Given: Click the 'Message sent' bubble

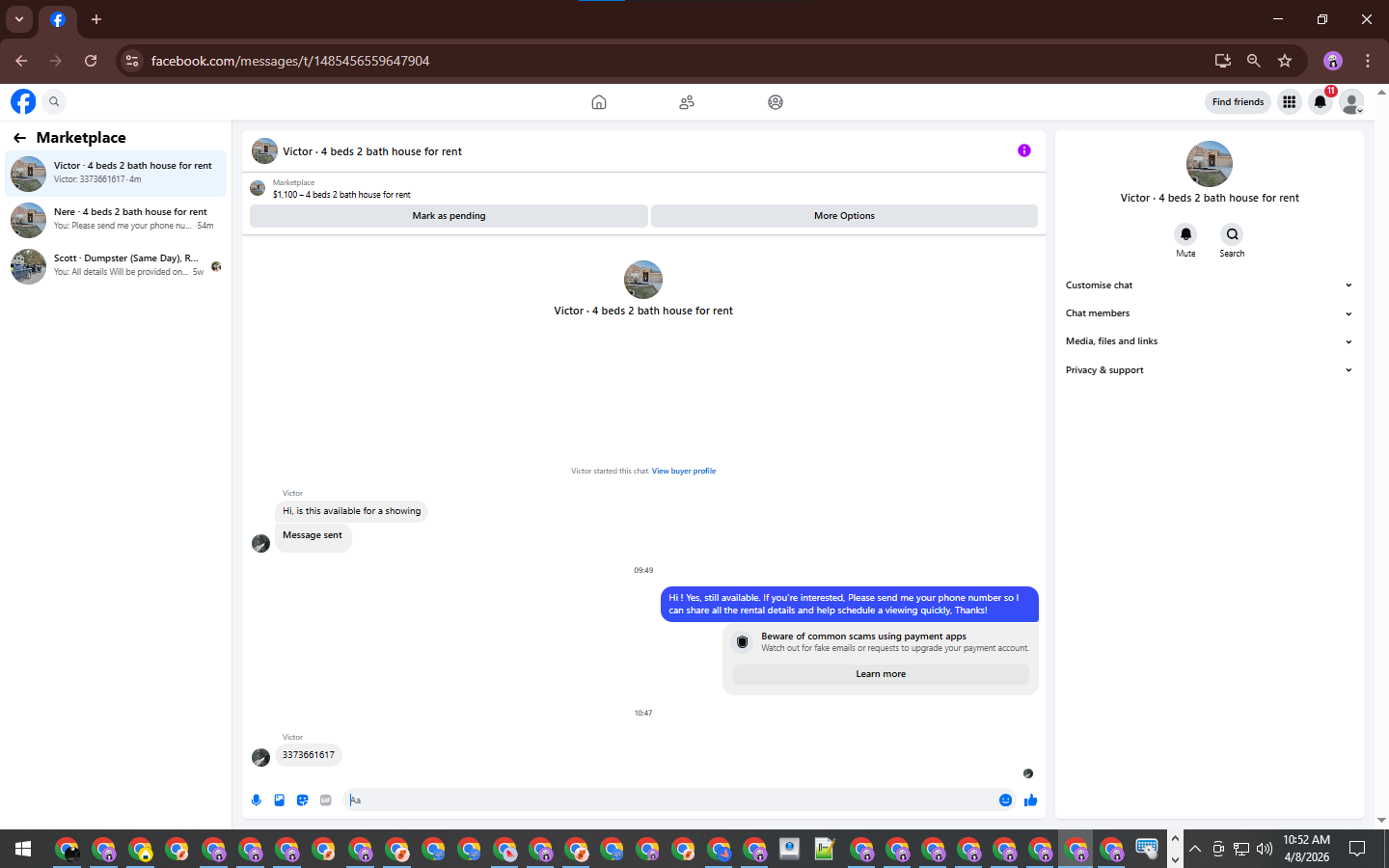Looking at the screenshot, I should (313, 536).
